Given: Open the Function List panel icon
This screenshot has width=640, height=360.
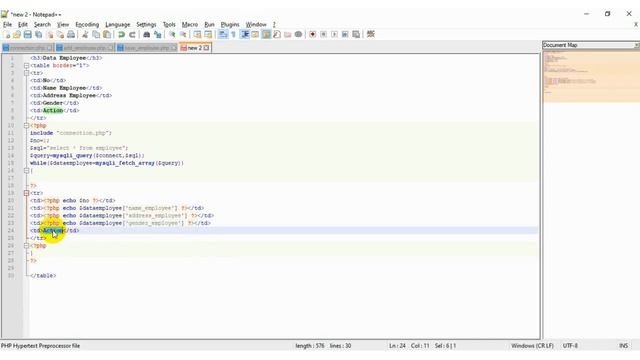Looking at the screenshot, I should tap(277, 35).
